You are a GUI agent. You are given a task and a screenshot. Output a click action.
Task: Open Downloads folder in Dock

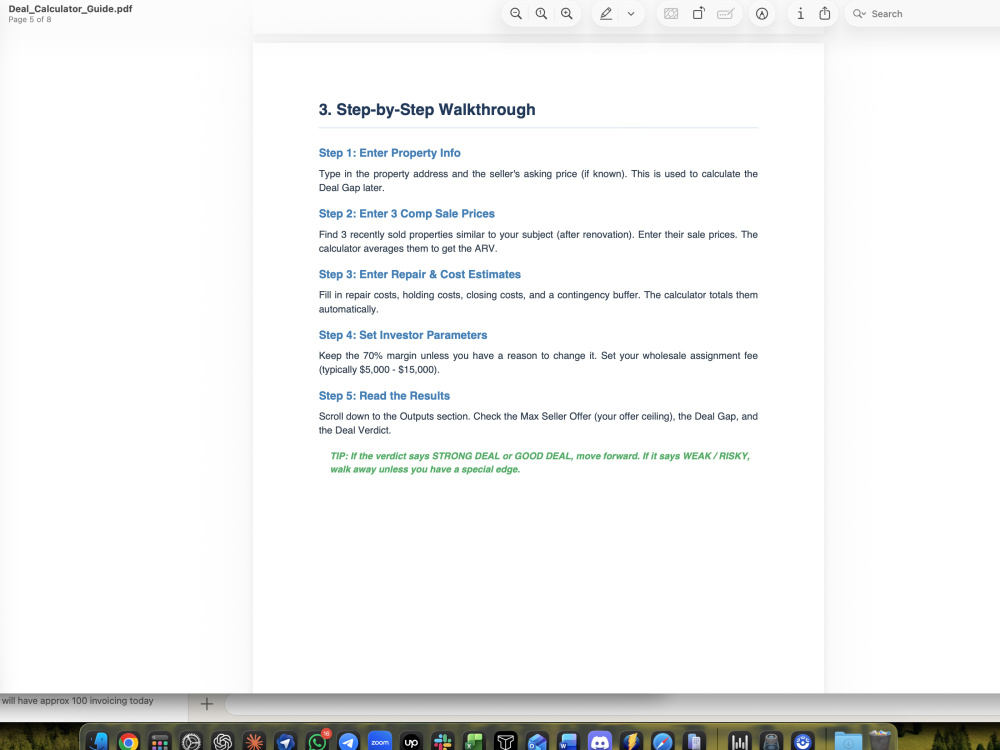click(848, 742)
